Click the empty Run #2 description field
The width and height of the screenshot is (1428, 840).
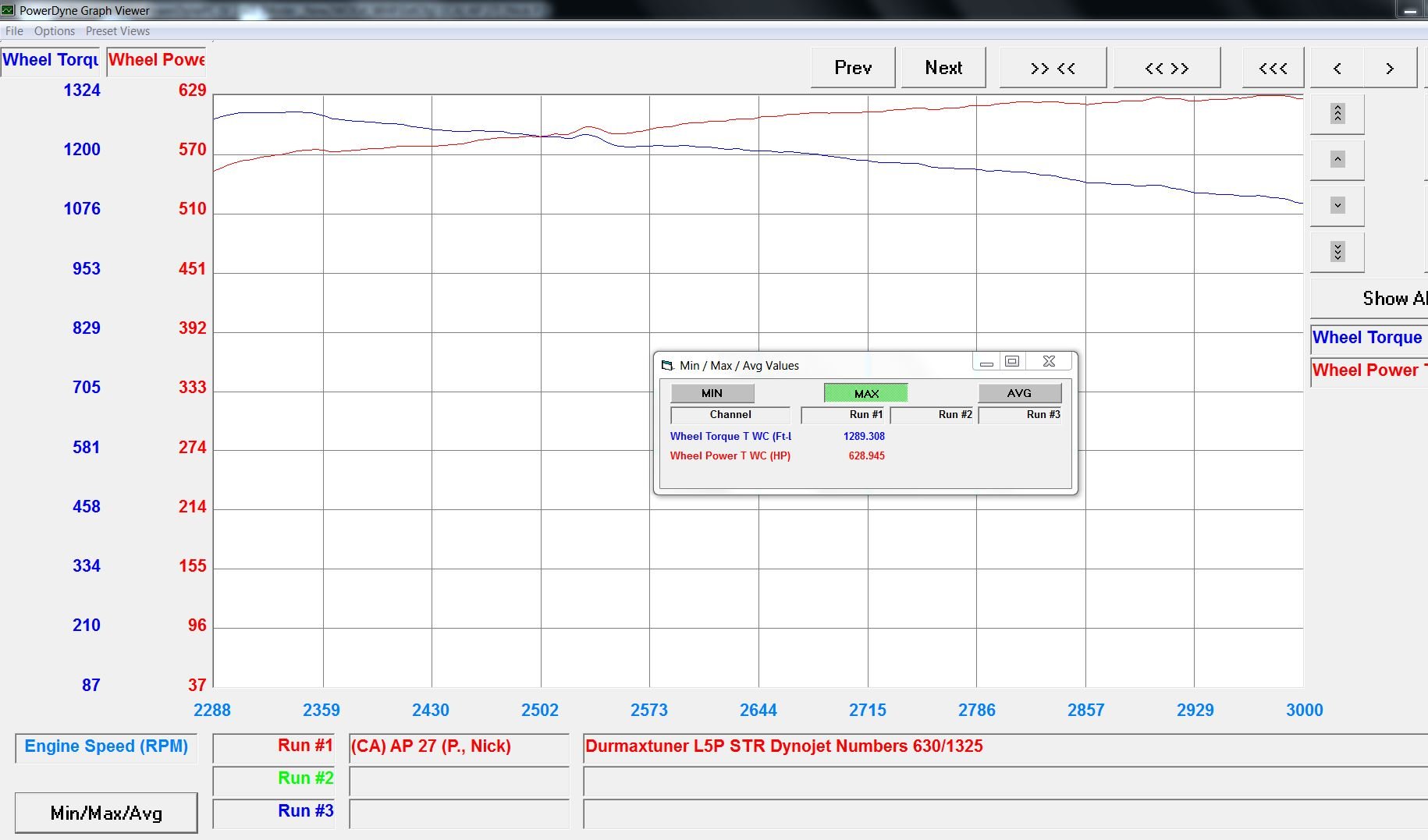coord(459,780)
